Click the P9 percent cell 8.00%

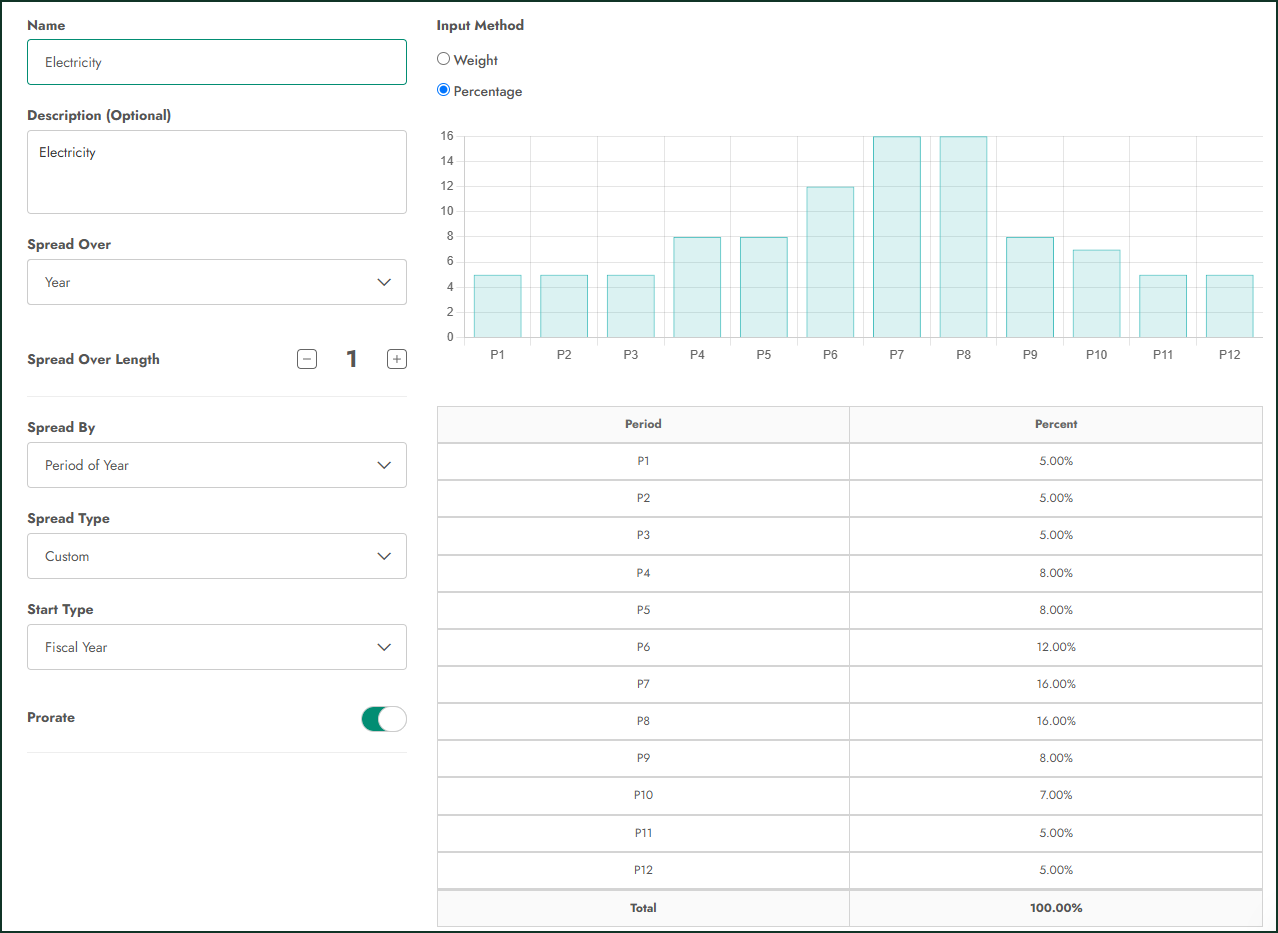[x=1056, y=758]
